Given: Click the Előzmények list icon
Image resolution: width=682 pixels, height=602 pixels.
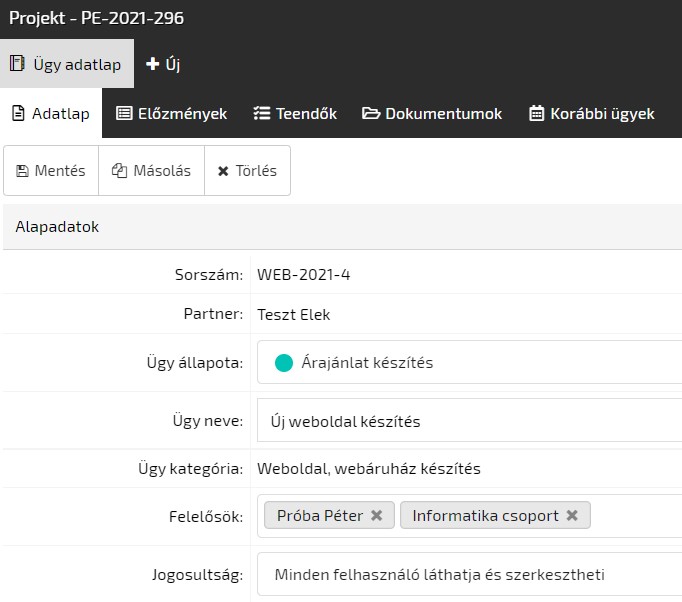Looking at the screenshot, I should (x=124, y=114).
